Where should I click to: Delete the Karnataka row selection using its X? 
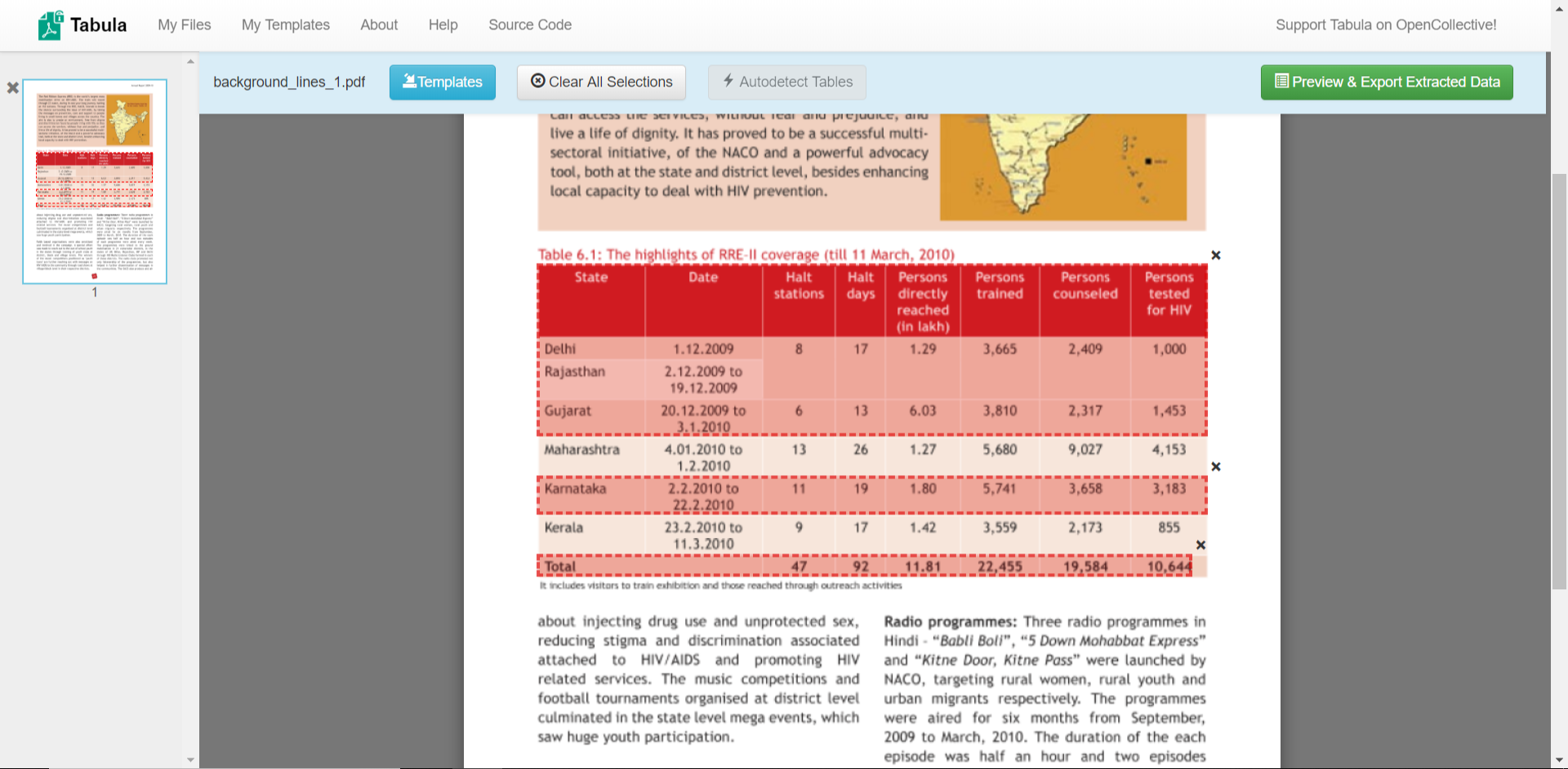click(1215, 467)
